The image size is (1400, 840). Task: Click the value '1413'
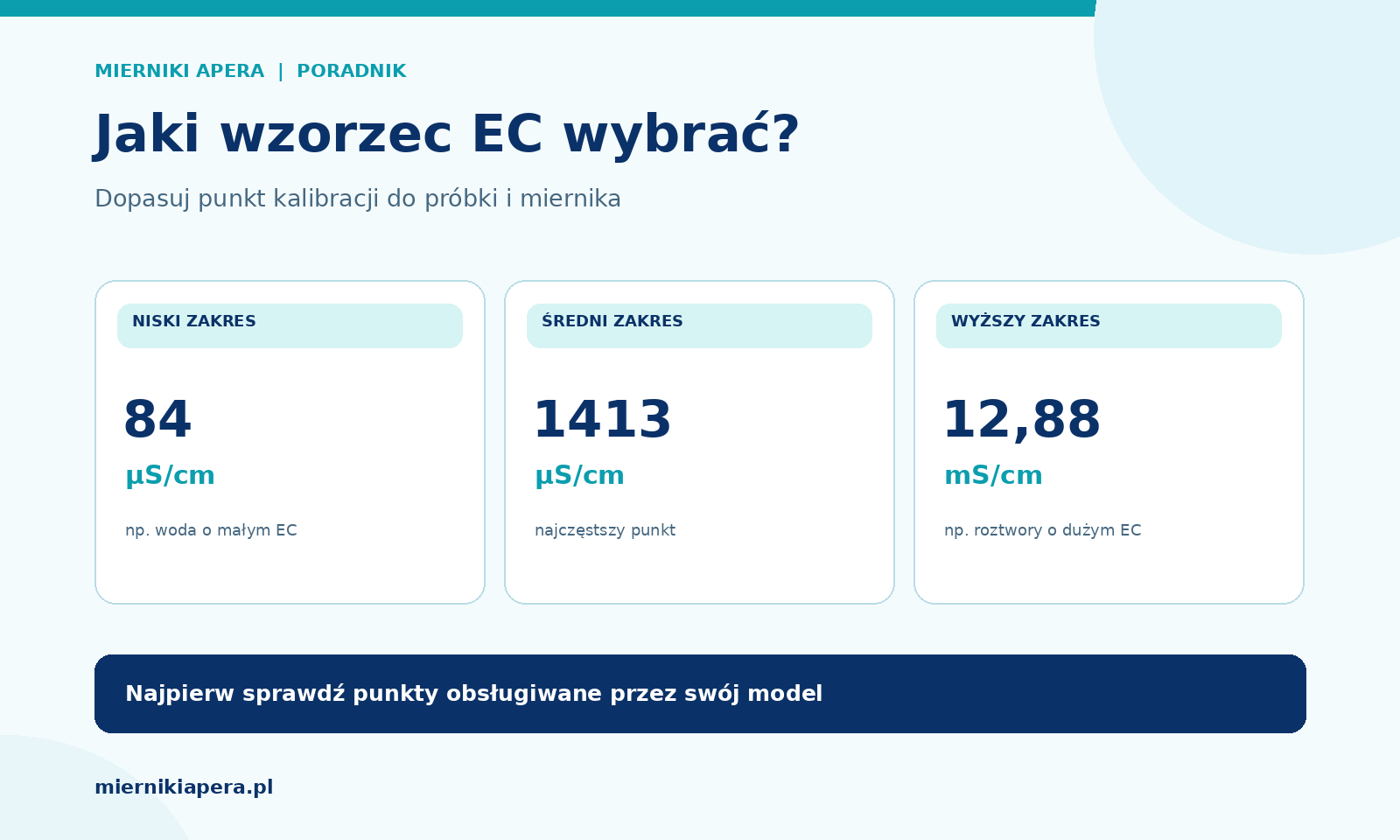pos(602,420)
